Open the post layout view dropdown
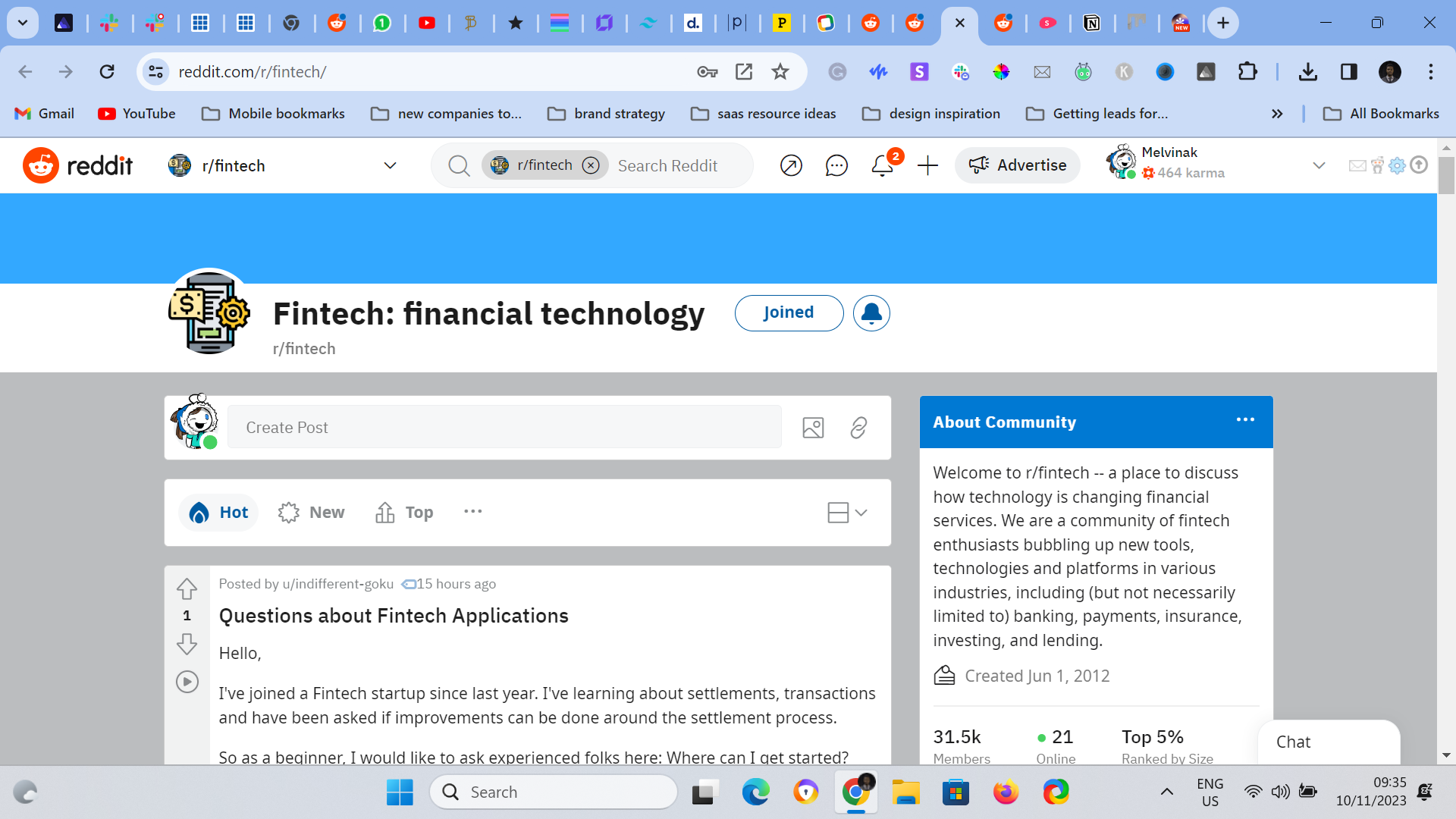 (x=847, y=513)
